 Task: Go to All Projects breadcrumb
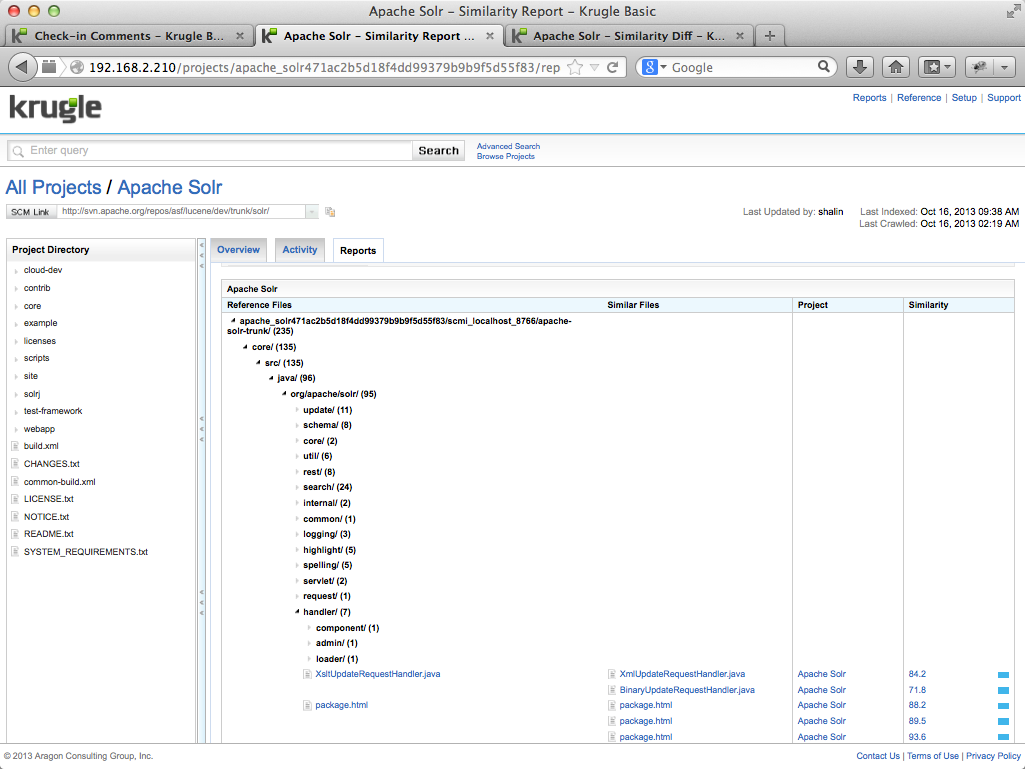(54, 188)
